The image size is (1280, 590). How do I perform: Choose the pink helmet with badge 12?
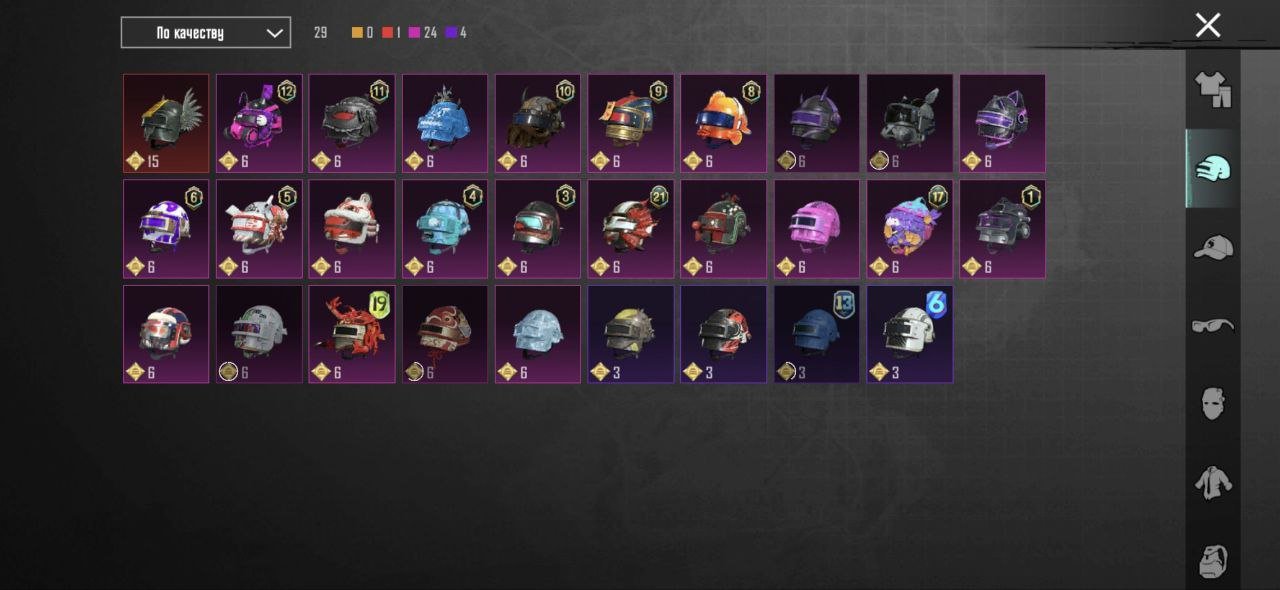coord(259,123)
